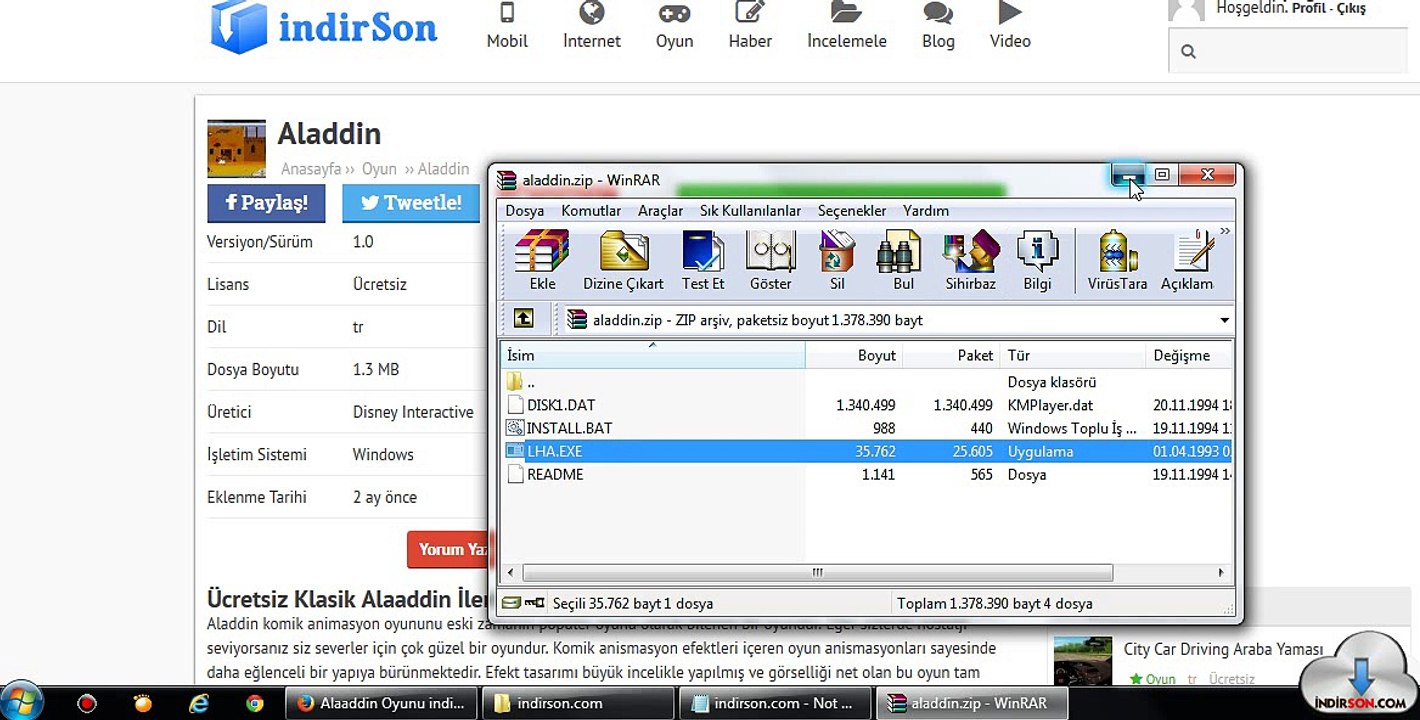Click the Dizine Çıkart extract icon
1420x720 pixels.
(x=623, y=260)
